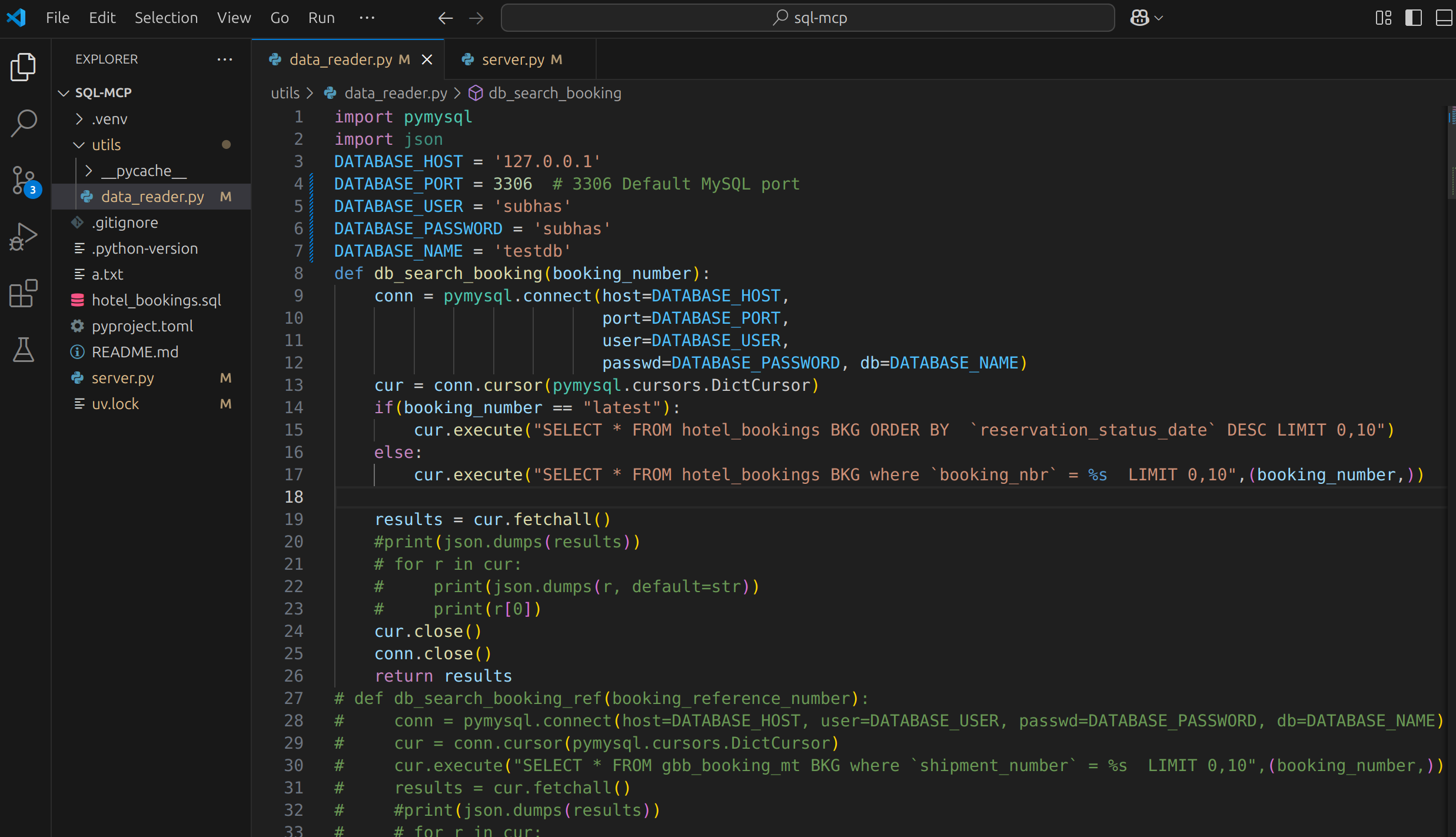Viewport: 1456px width, 837px height.
Task: Open the .python-version file
Action: coord(152,248)
